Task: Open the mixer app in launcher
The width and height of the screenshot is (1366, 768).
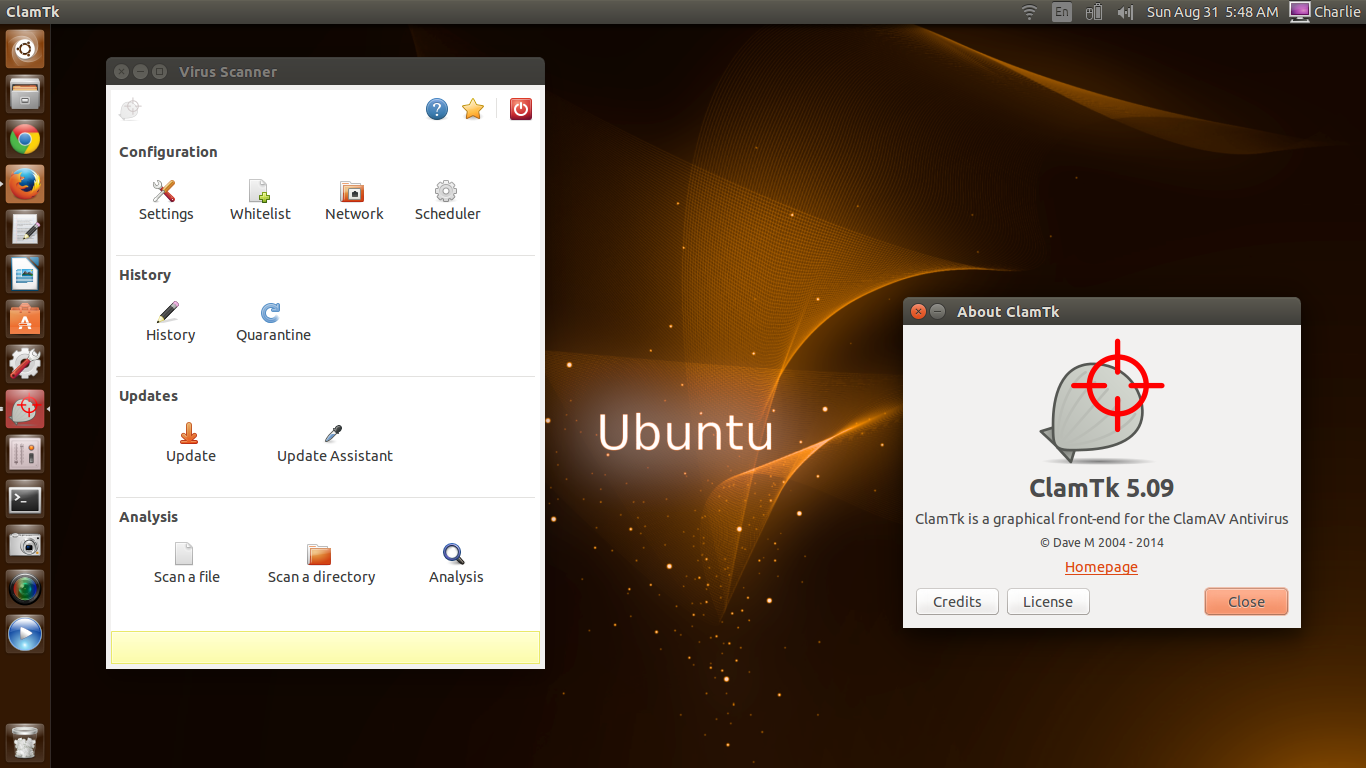Action: [x=25, y=454]
